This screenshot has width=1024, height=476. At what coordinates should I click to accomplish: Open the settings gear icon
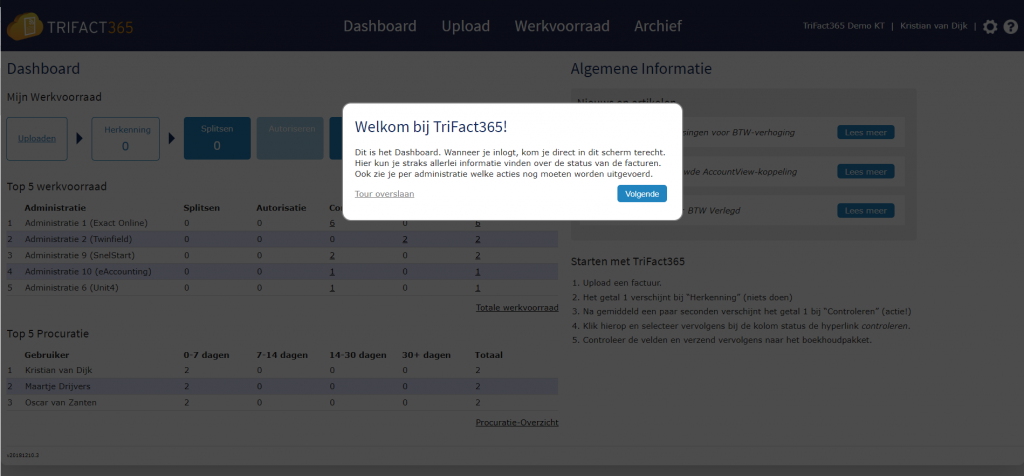pos(990,27)
